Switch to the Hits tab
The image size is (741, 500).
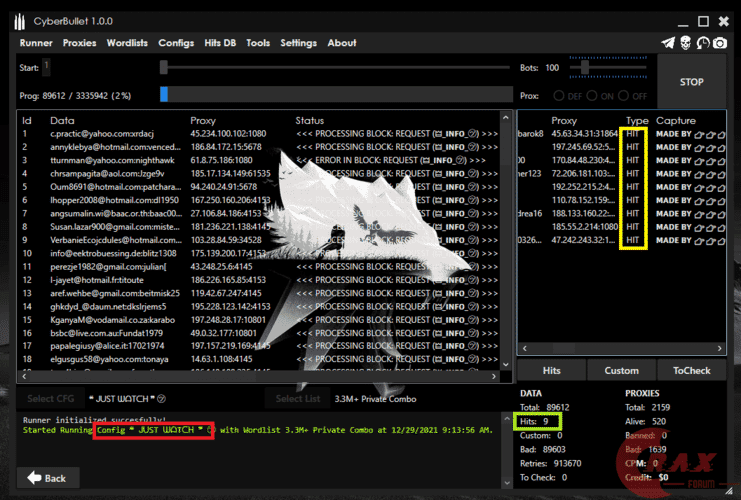click(x=551, y=371)
